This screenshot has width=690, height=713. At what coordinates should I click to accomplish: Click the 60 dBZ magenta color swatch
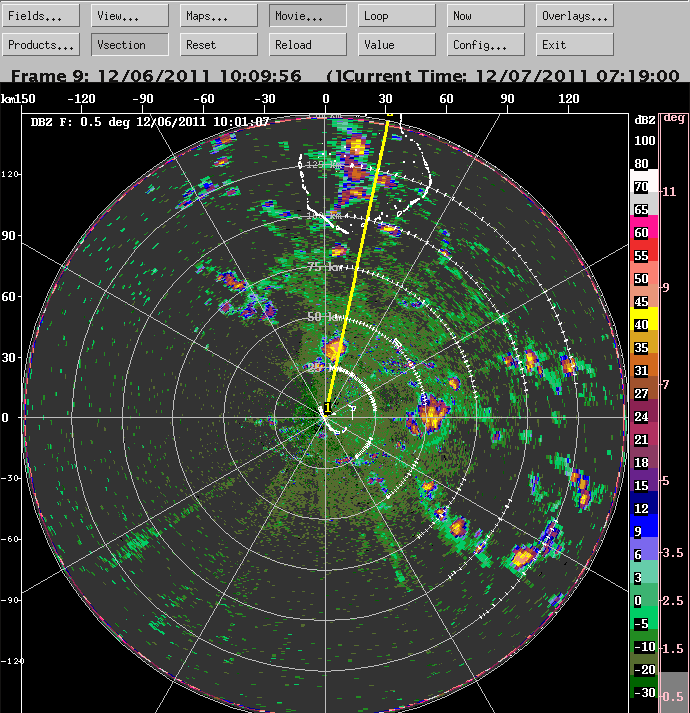644,227
